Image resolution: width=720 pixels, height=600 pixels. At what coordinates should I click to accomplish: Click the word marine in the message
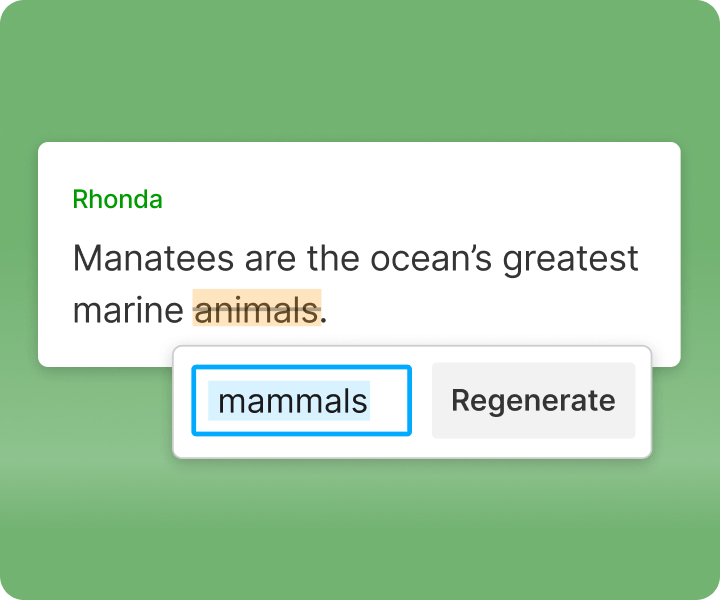pyautogui.click(x=127, y=311)
